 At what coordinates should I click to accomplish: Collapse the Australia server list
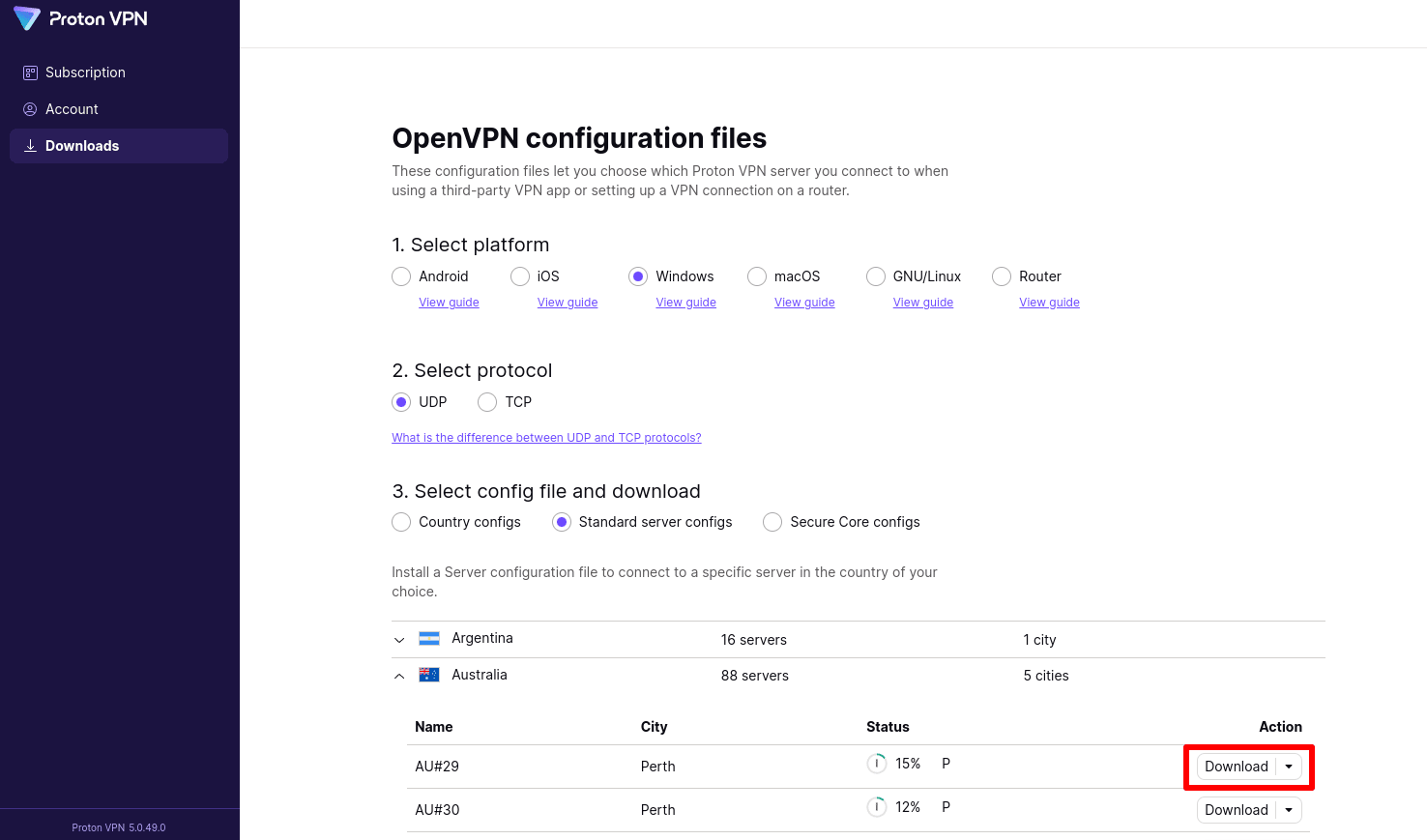pos(399,676)
